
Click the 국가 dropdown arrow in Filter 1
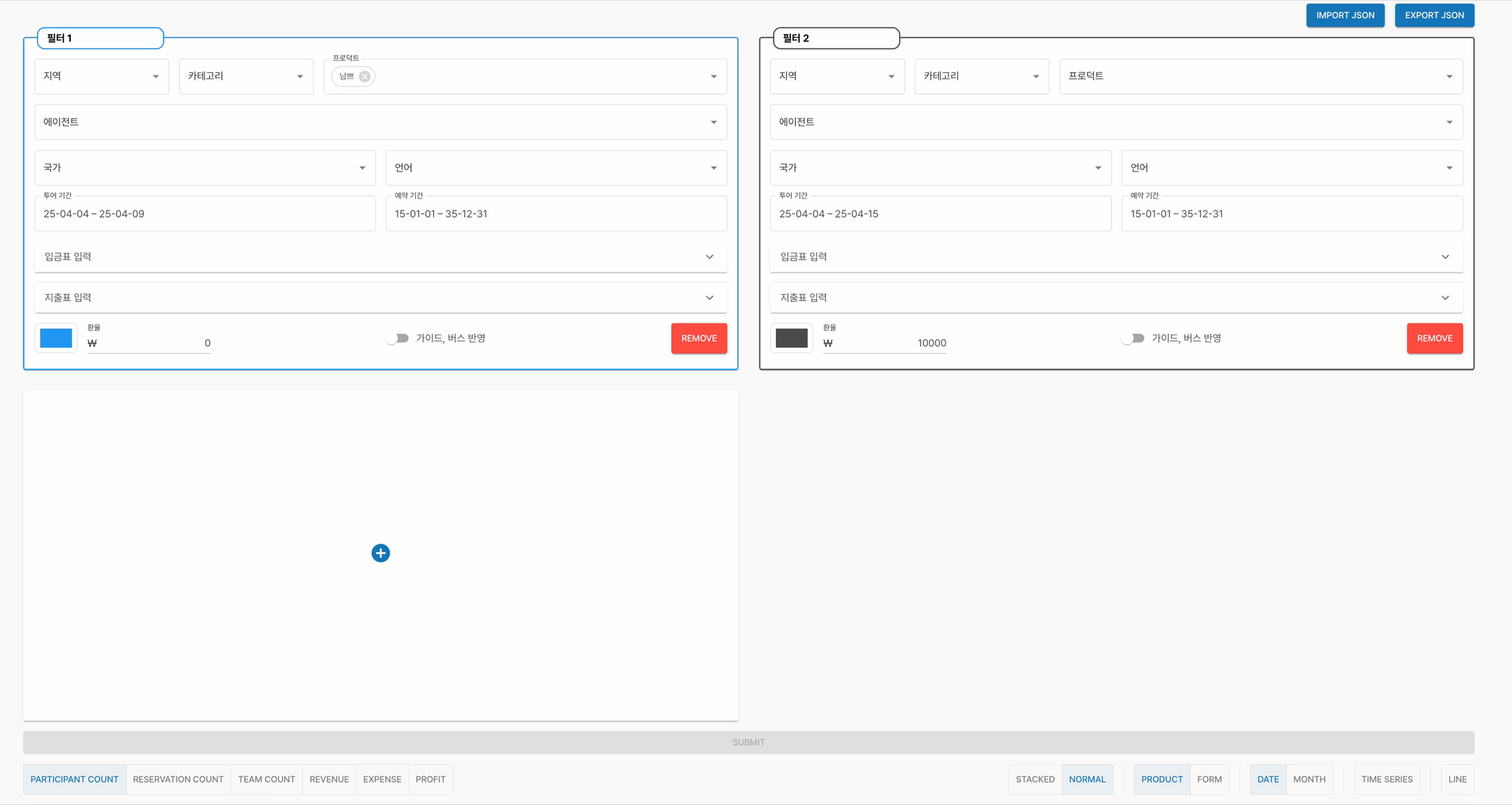[x=362, y=168]
